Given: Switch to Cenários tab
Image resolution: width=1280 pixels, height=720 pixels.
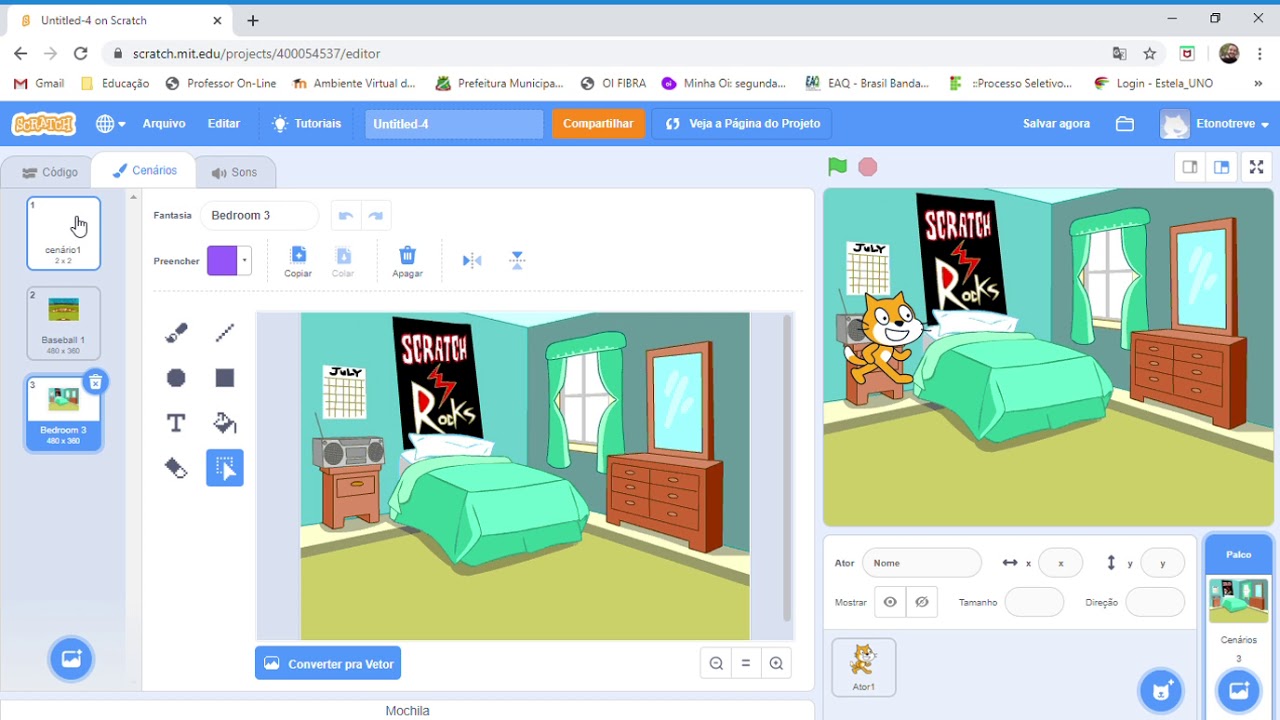Looking at the screenshot, I should click(x=145, y=171).
